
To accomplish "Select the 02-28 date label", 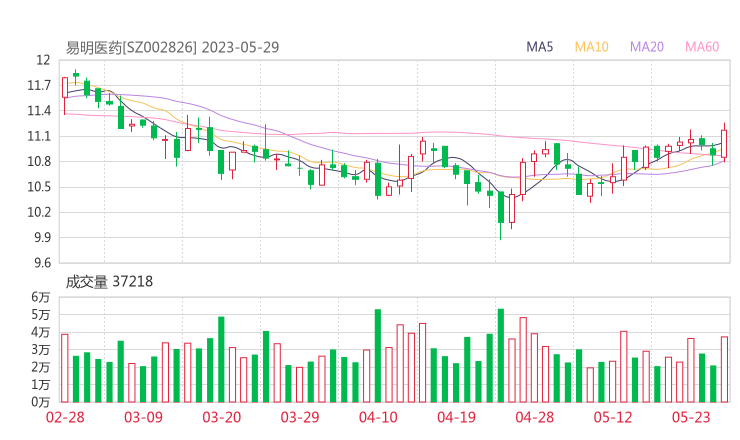I will (64, 417).
